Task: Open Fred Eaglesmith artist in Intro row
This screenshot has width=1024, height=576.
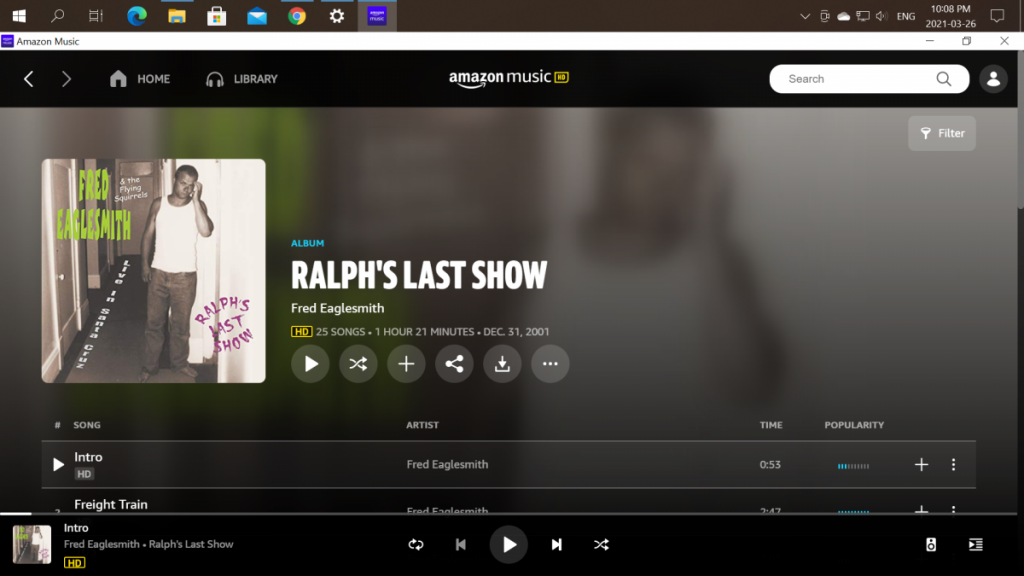Action: [x=447, y=464]
